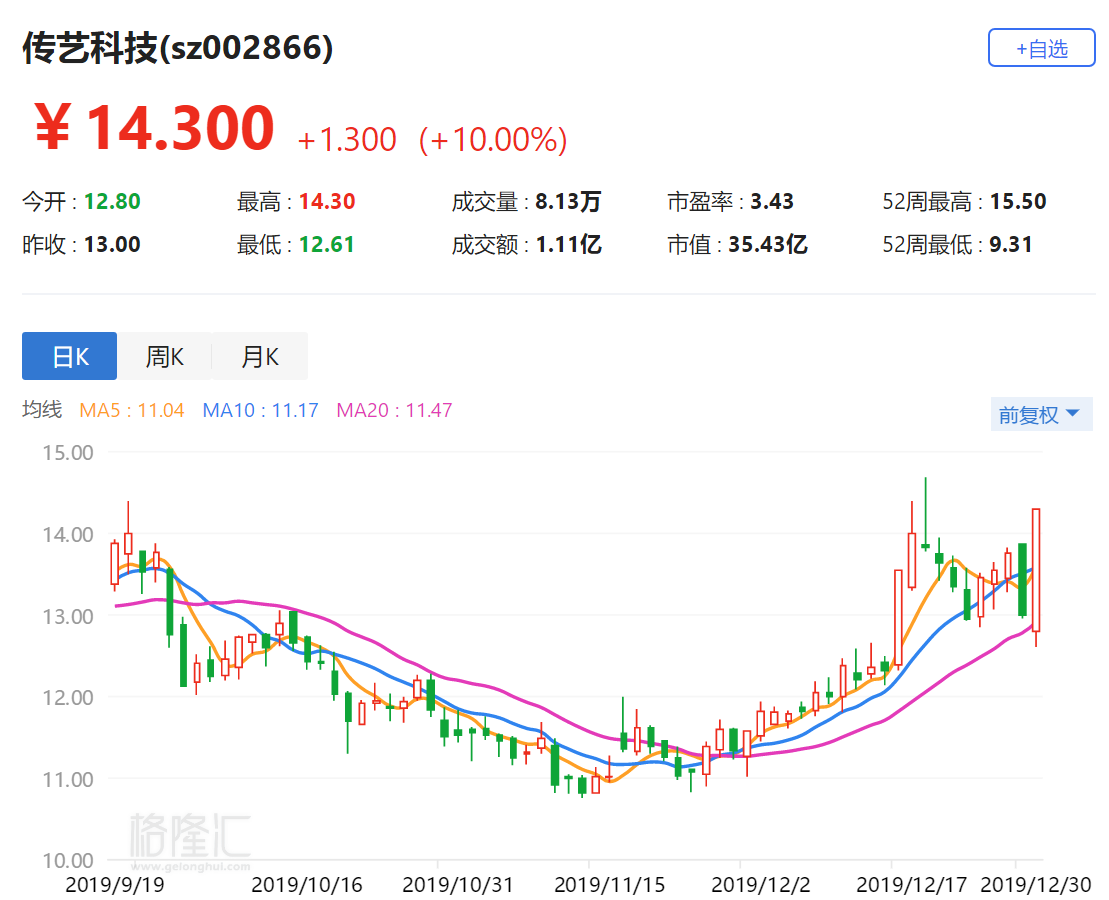Click the 2019/12/30 date axis label
This screenshot has height=900, width=1109.
coord(1036,884)
